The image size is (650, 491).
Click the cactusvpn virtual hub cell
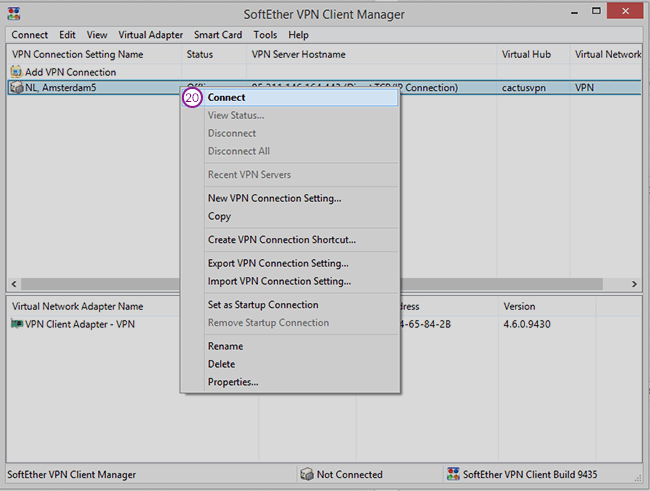tap(524, 88)
